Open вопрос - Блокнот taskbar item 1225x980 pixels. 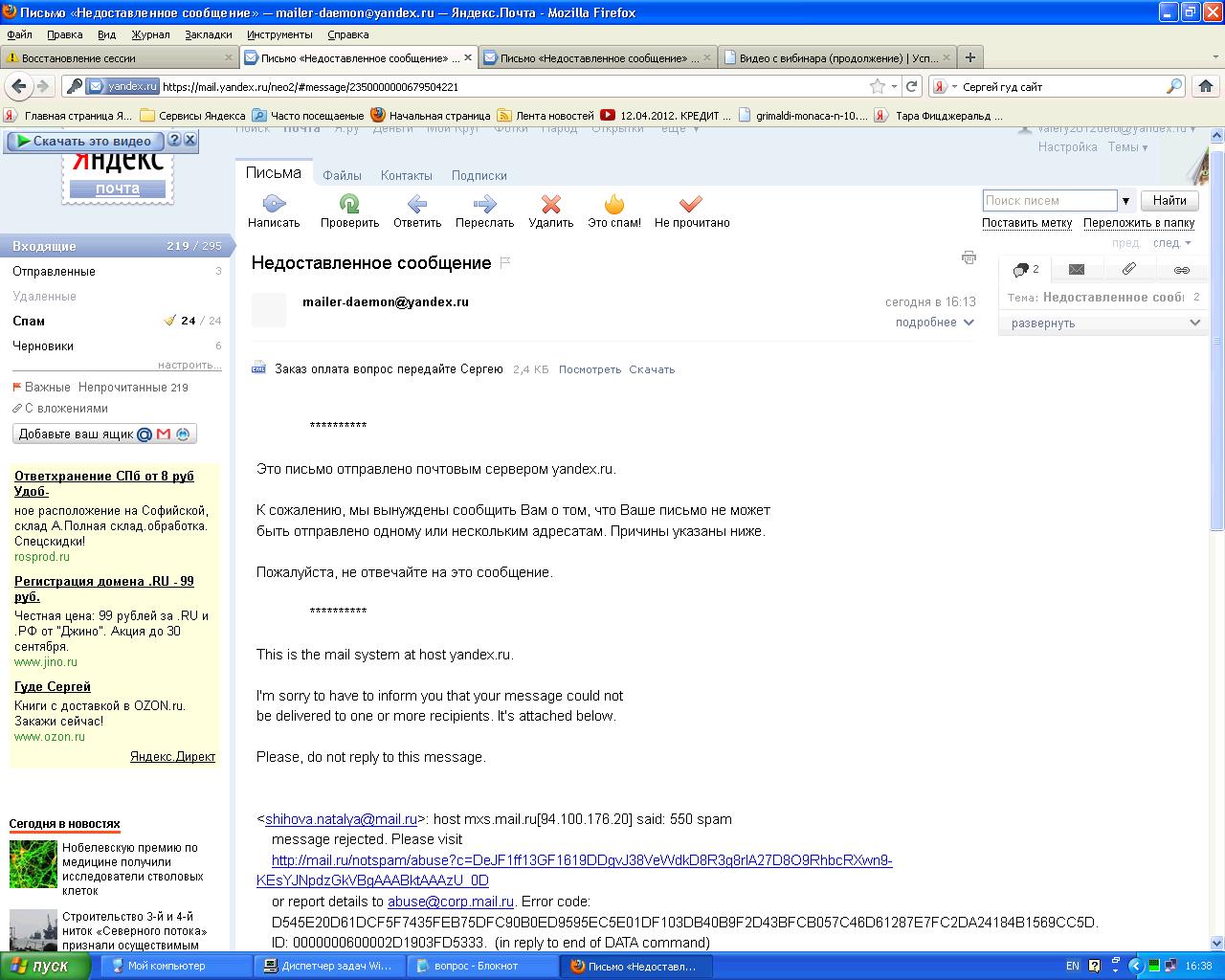tap(481, 966)
